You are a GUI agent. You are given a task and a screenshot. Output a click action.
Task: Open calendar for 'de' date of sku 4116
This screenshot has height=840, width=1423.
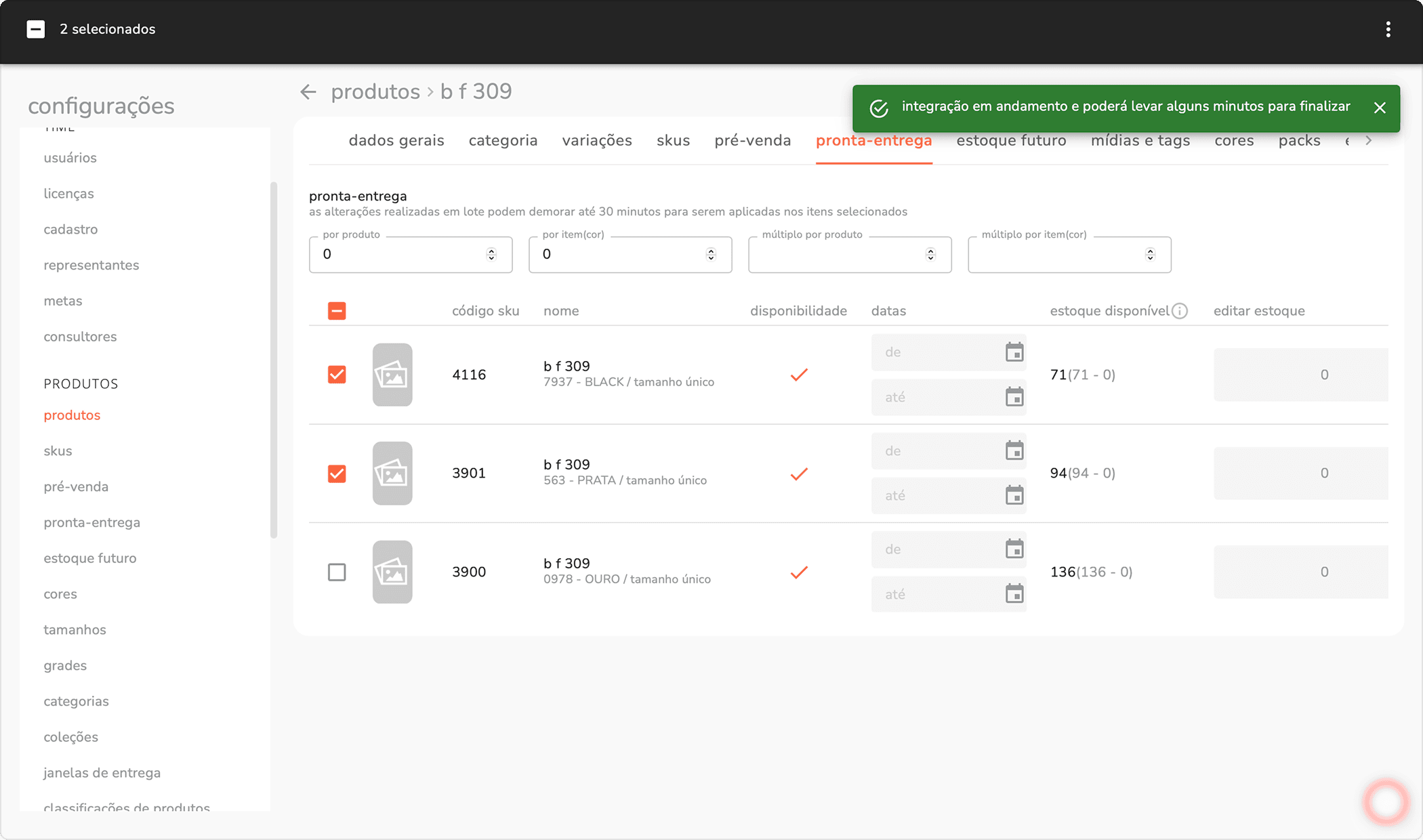click(x=1014, y=352)
